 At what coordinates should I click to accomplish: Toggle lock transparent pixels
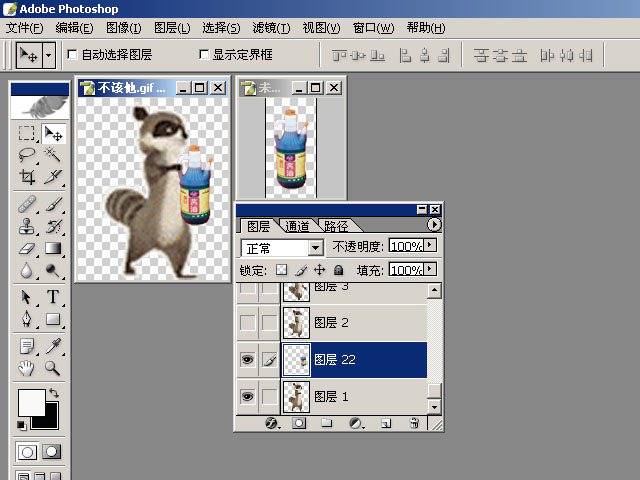coord(281,270)
